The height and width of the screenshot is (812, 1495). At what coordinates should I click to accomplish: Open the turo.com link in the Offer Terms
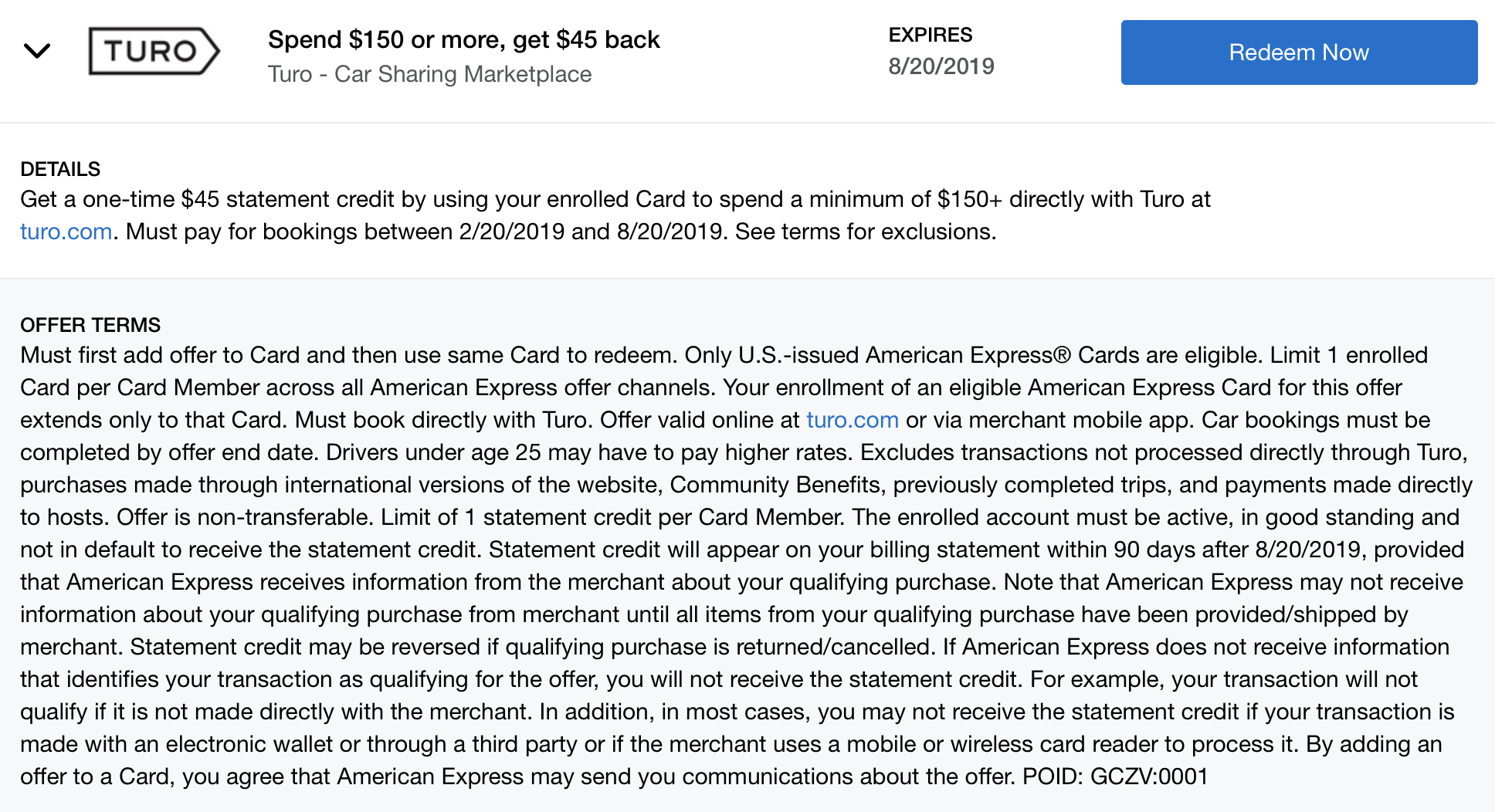(852, 420)
